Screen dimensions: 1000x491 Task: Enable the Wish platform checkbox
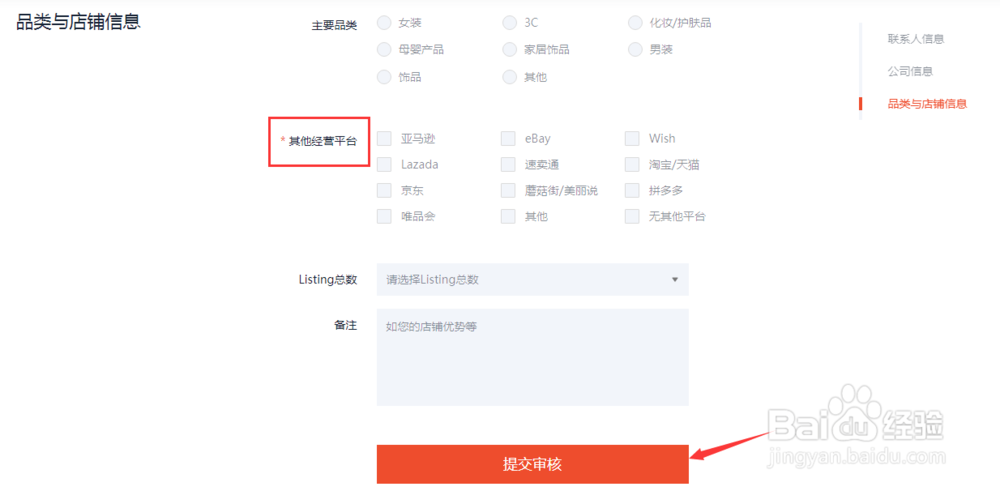632,139
